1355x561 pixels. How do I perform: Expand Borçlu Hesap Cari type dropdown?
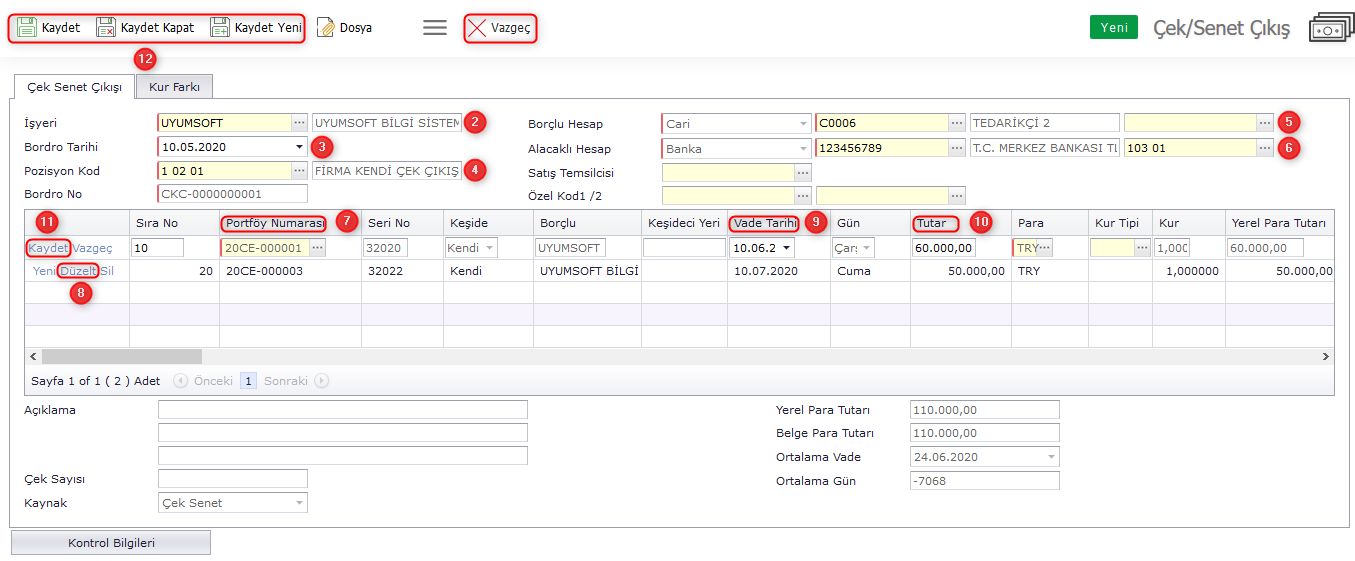coord(803,124)
